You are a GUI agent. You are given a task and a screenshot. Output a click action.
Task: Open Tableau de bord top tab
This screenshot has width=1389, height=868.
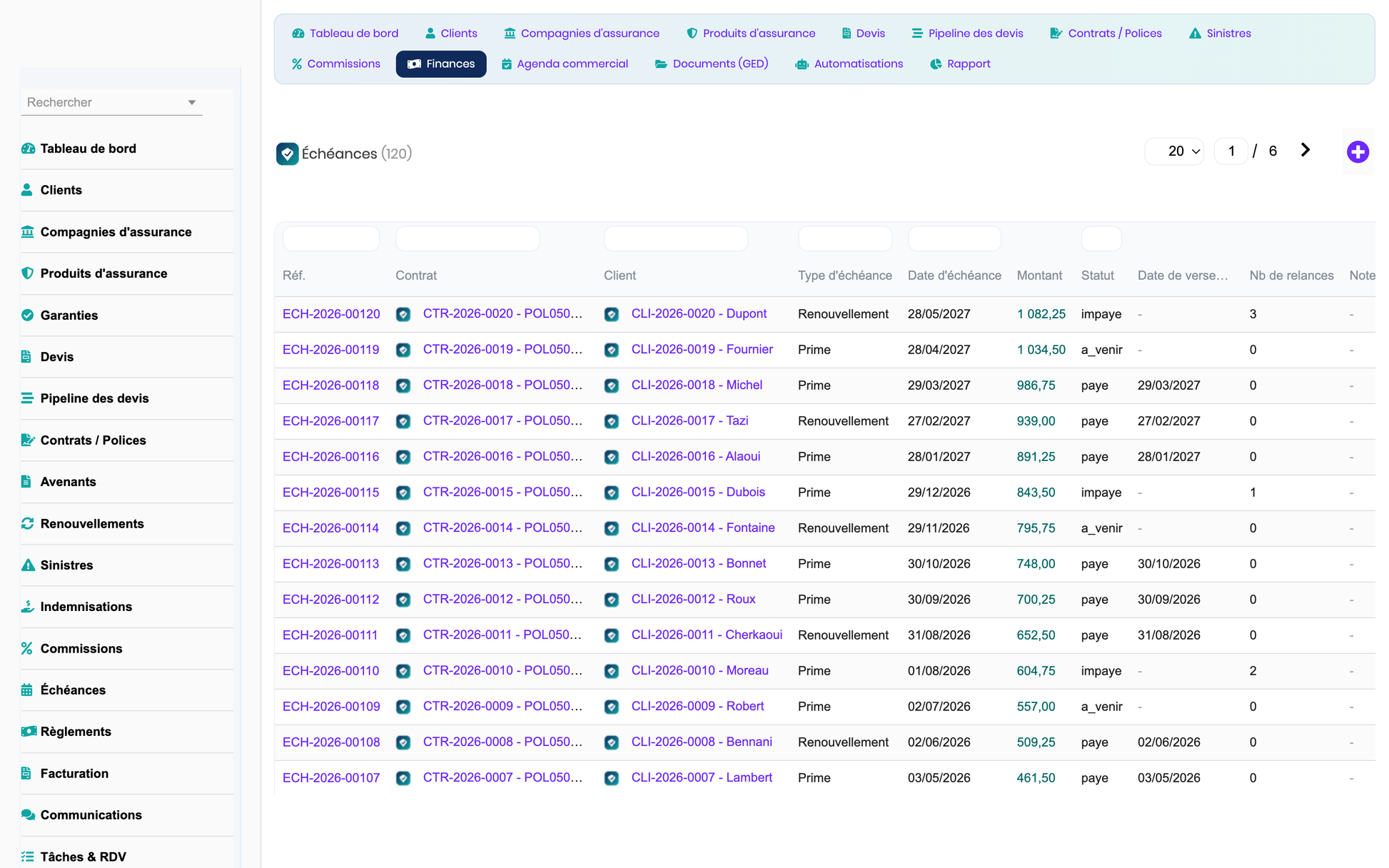tap(345, 34)
